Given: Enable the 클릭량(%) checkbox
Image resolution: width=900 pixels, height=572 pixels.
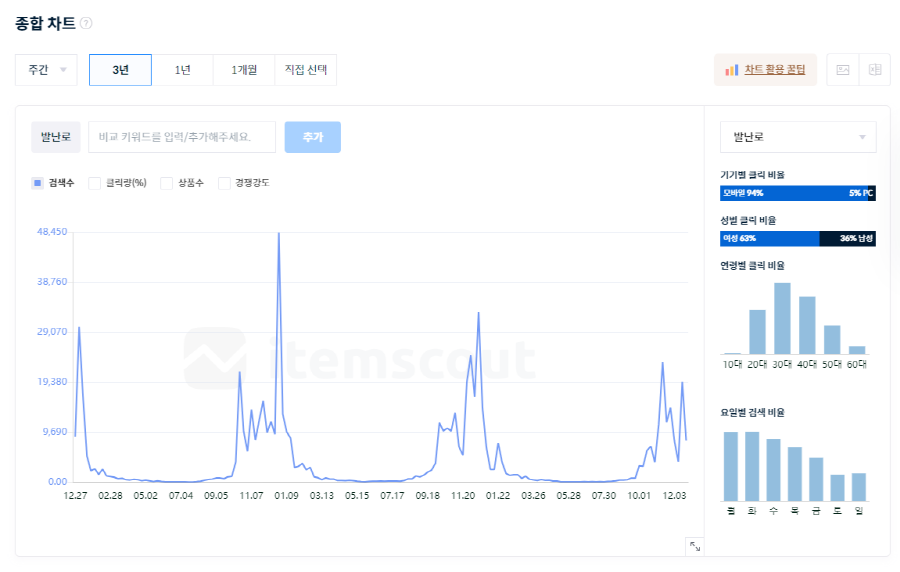Looking at the screenshot, I should (x=95, y=183).
